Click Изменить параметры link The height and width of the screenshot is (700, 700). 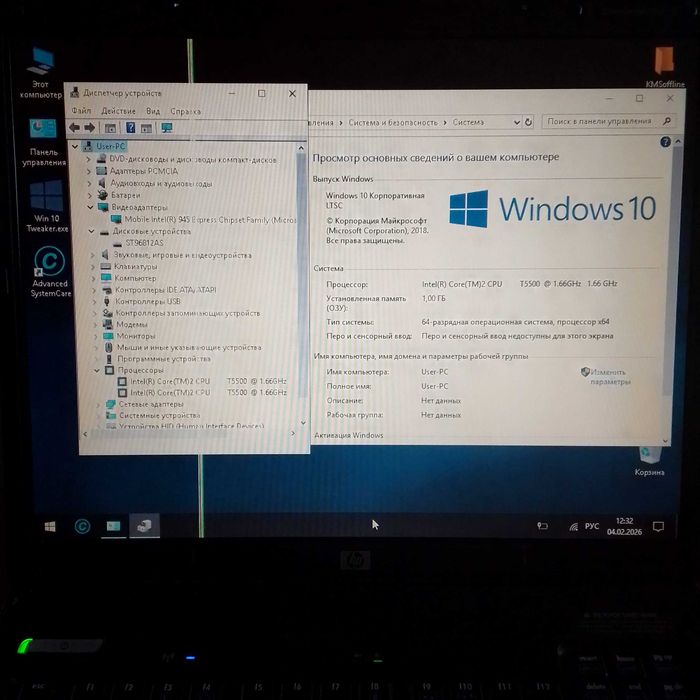606,376
